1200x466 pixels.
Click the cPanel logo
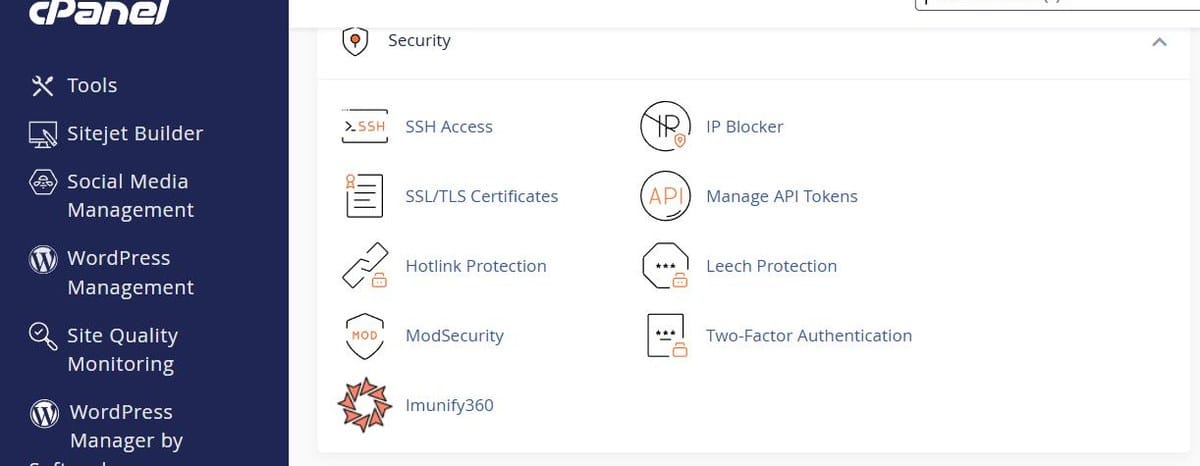click(x=98, y=13)
